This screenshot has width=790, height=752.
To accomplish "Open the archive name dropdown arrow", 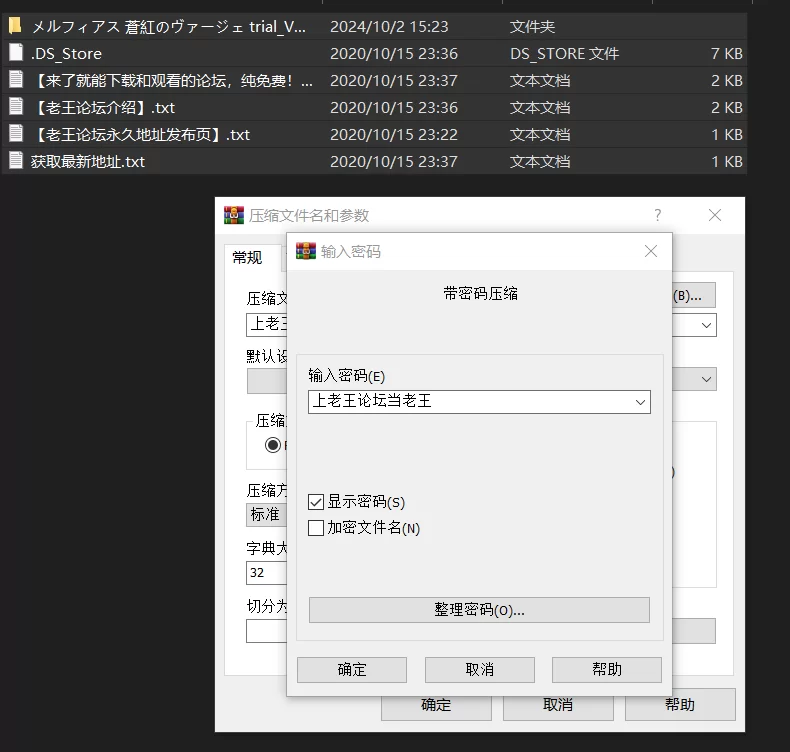I will coord(707,325).
